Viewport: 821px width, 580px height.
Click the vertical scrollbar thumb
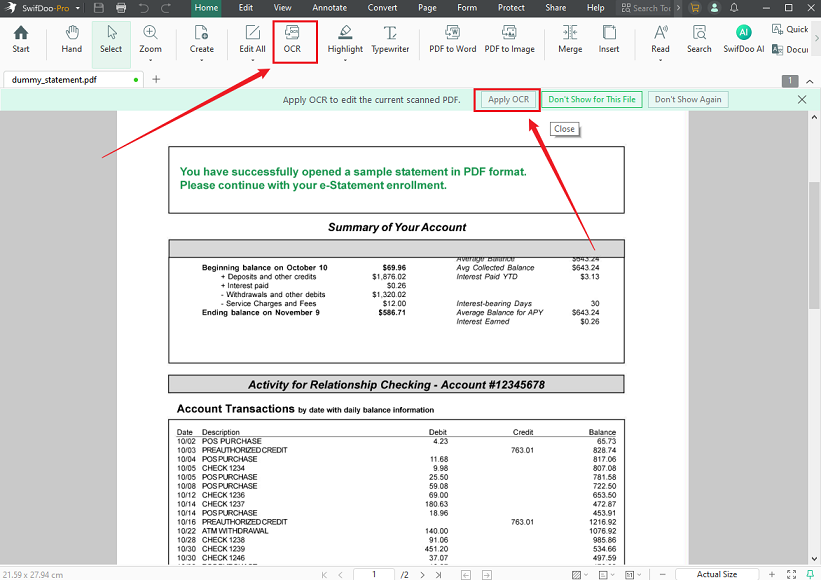click(x=814, y=245)
